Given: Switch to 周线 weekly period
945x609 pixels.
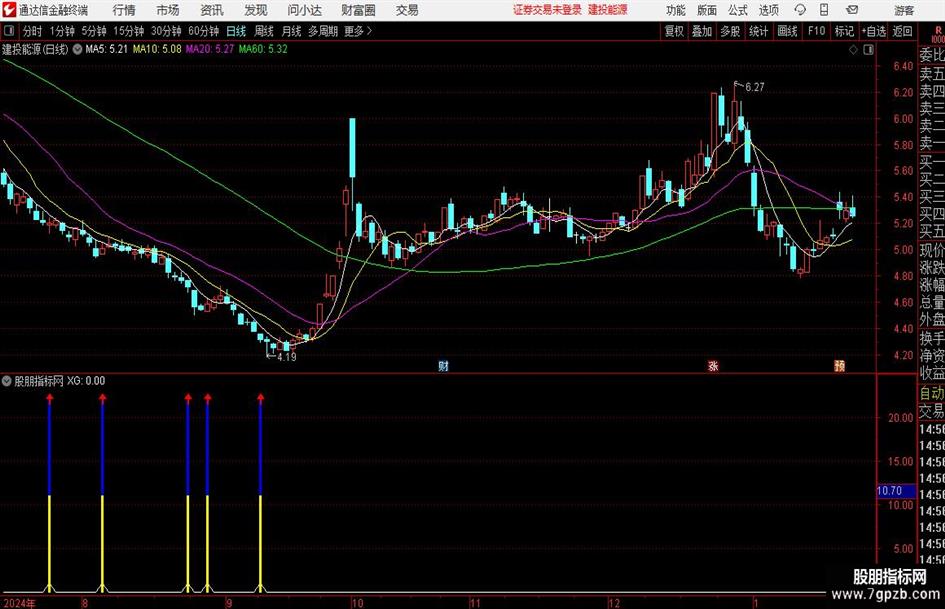Looking at the screenshot, I should pos(264,31).
